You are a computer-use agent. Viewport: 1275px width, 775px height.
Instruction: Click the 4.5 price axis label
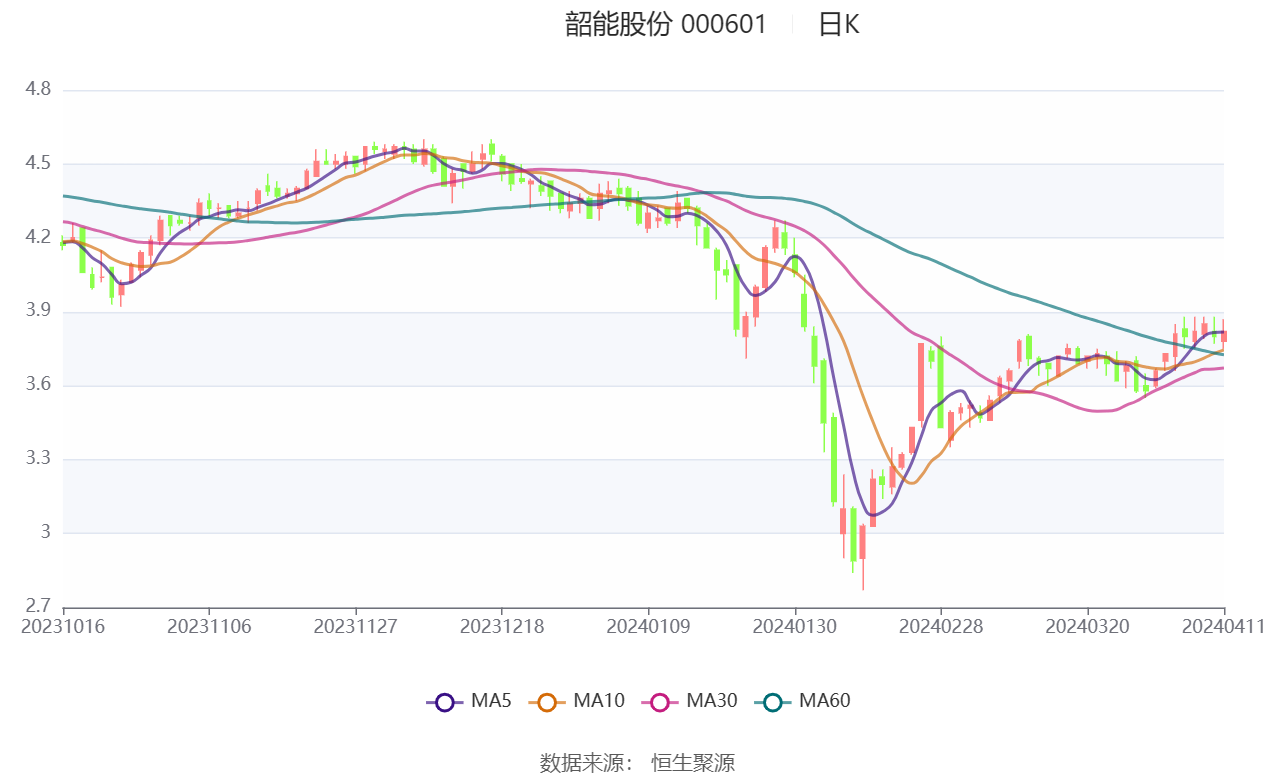click(38, 164)
